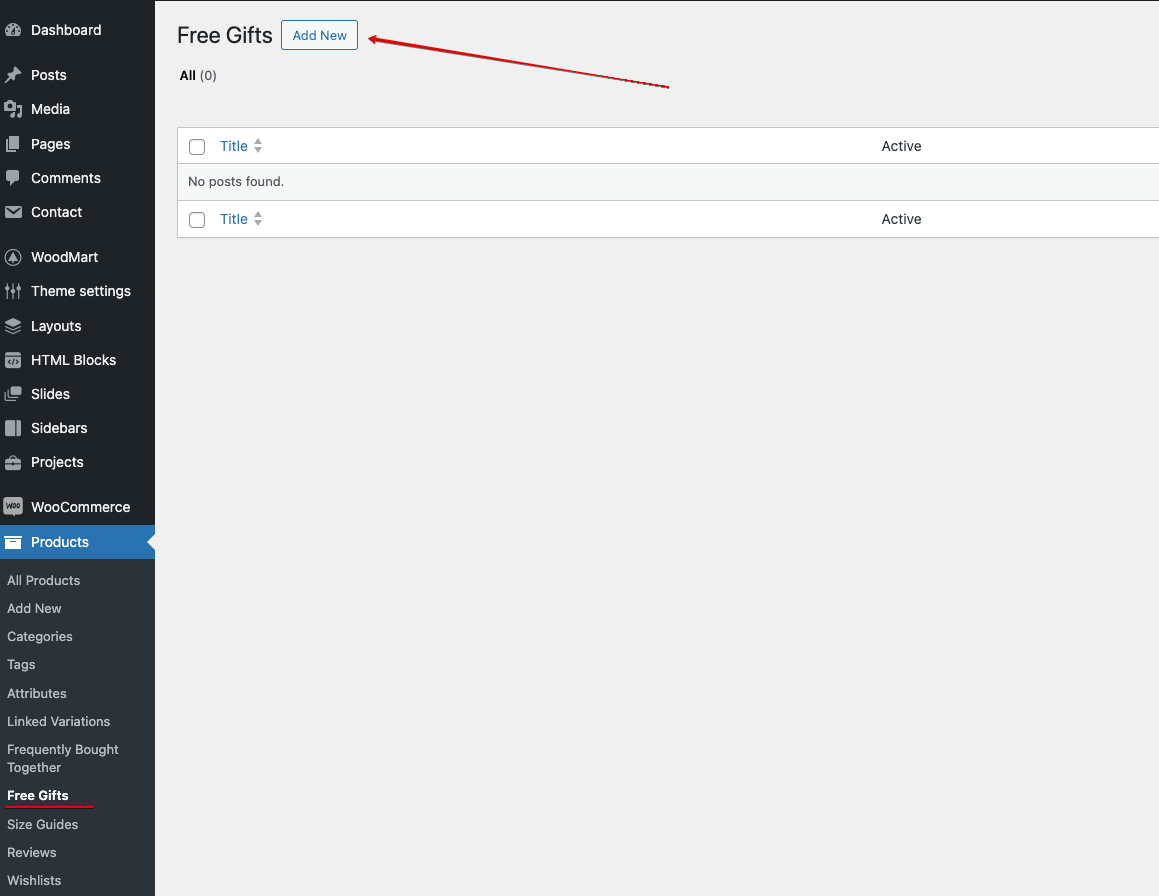Click the Active label in table footer
Image resolution: width=1159 pixels, height=896 pixels.
tap(901, 219)
